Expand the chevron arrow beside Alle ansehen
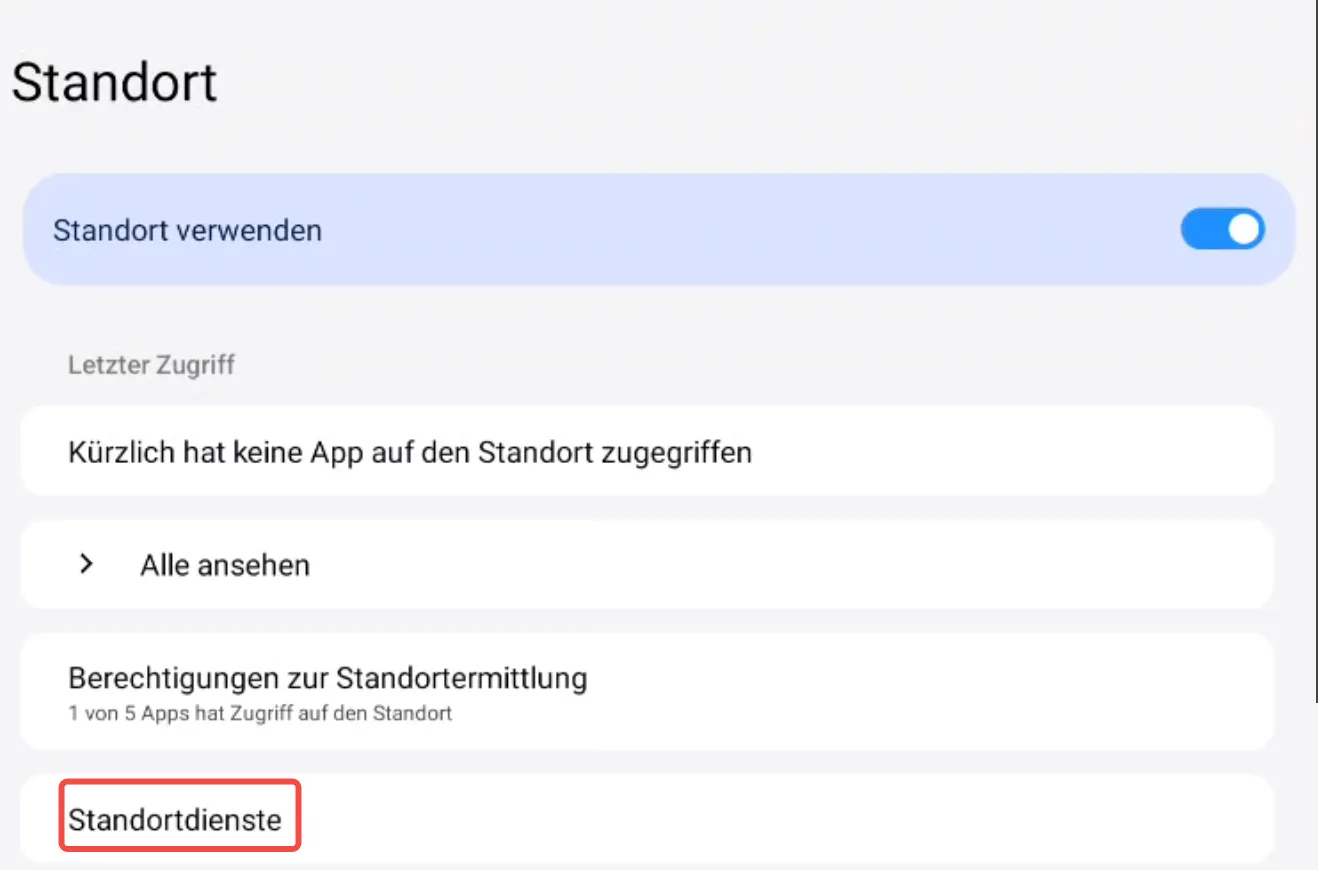The width and height of the screenshot is (1318, 870). [86, 565]
